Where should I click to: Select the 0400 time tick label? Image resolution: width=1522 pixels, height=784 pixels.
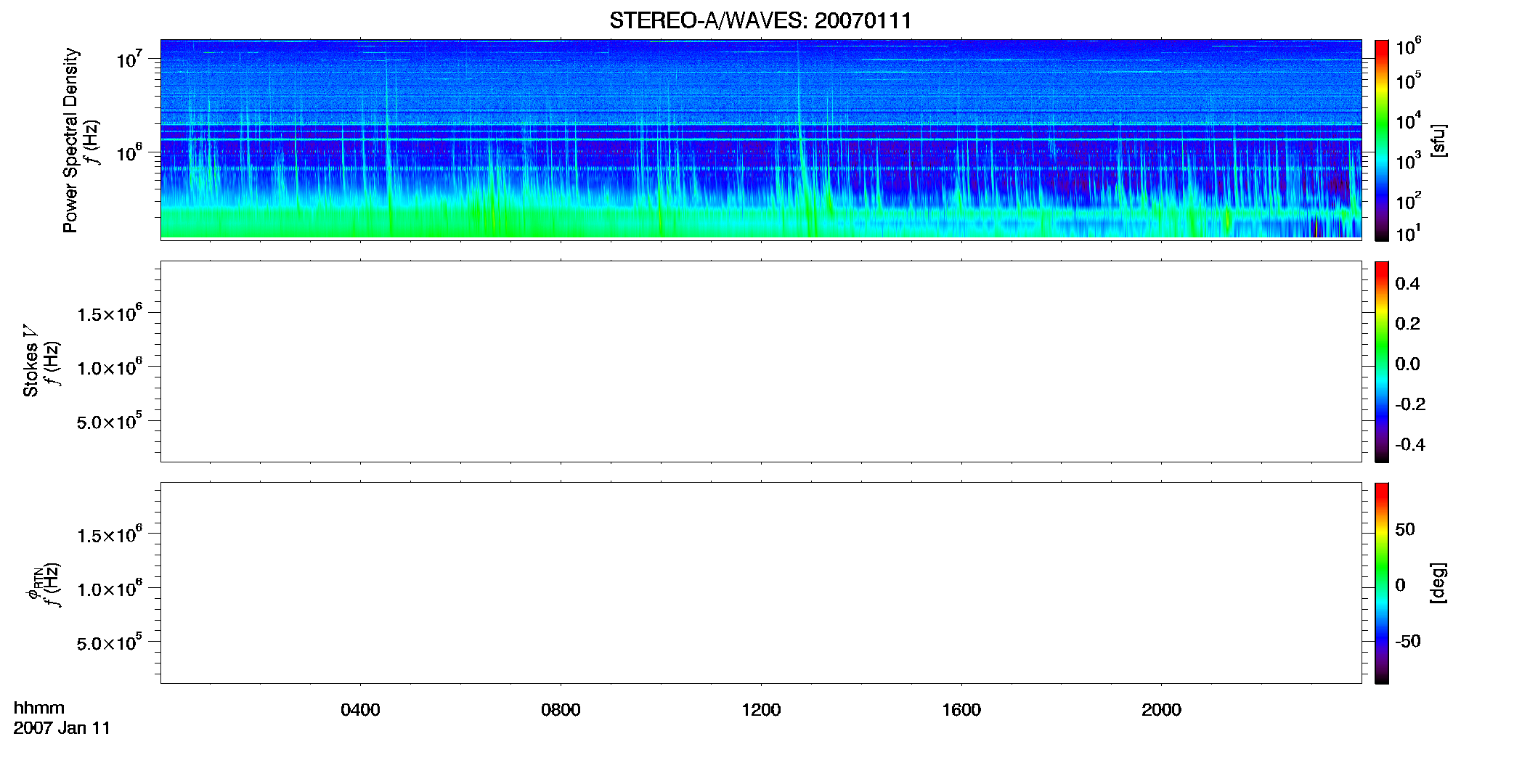pos(360,710)
